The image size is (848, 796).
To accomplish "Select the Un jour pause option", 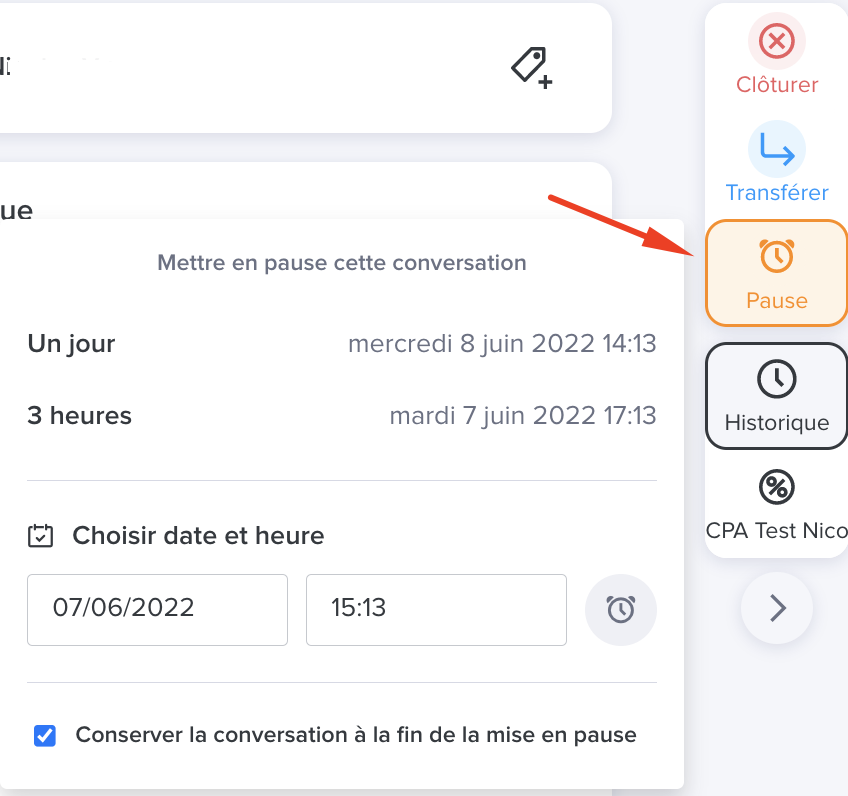I will coord(342,343).
